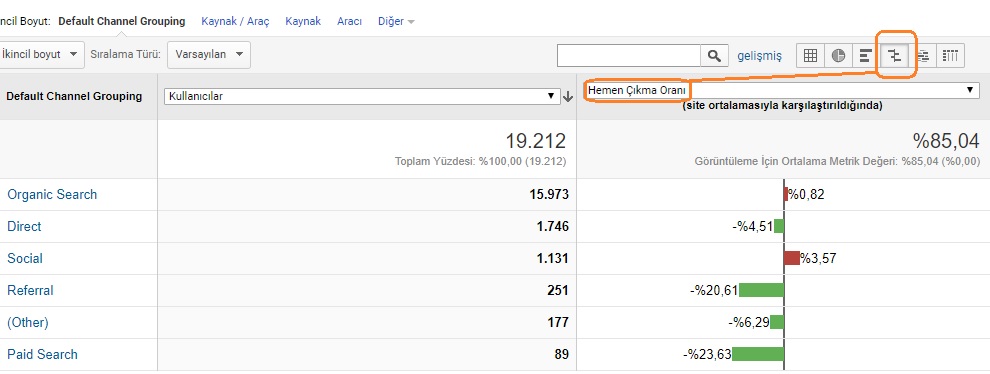Click the 1.746 users value
990x374 pixels.
[552, 226]
